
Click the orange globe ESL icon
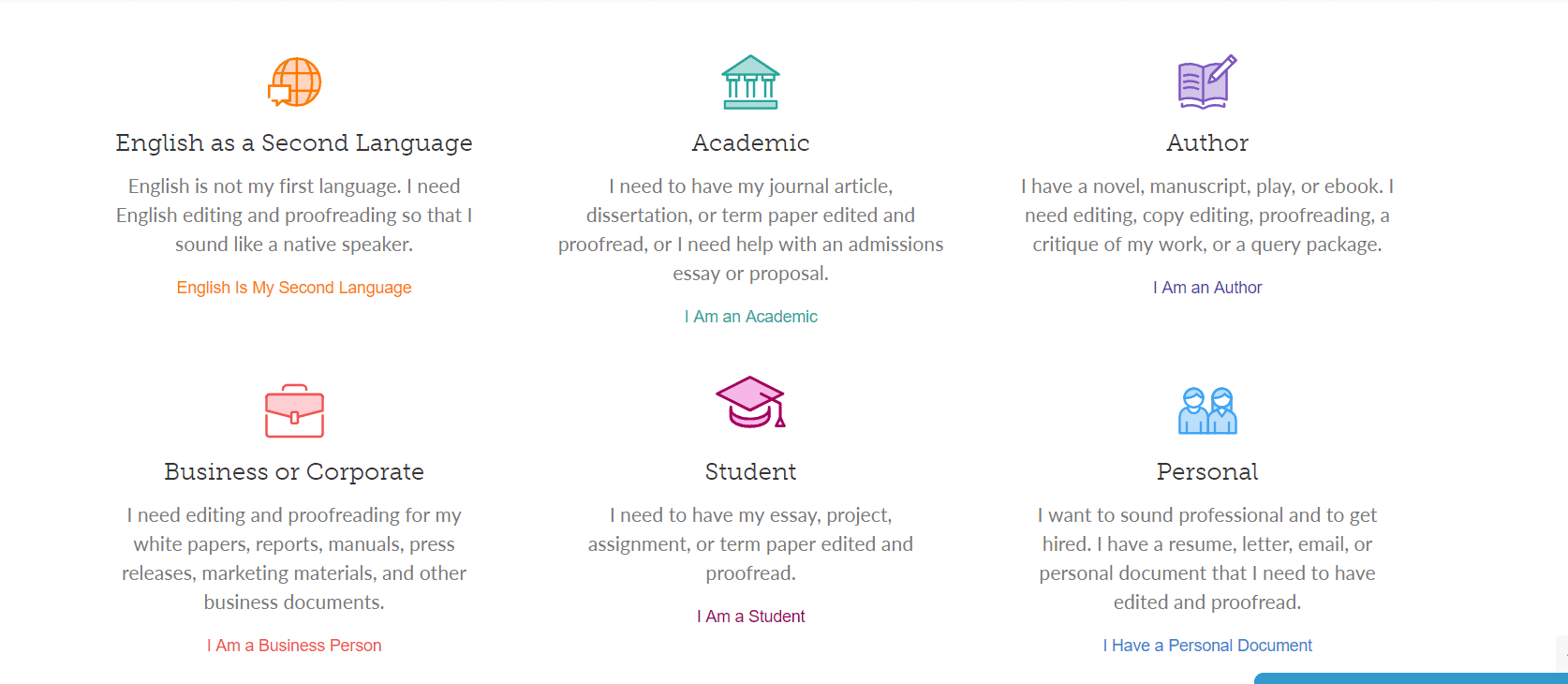(x=294, y=82)
